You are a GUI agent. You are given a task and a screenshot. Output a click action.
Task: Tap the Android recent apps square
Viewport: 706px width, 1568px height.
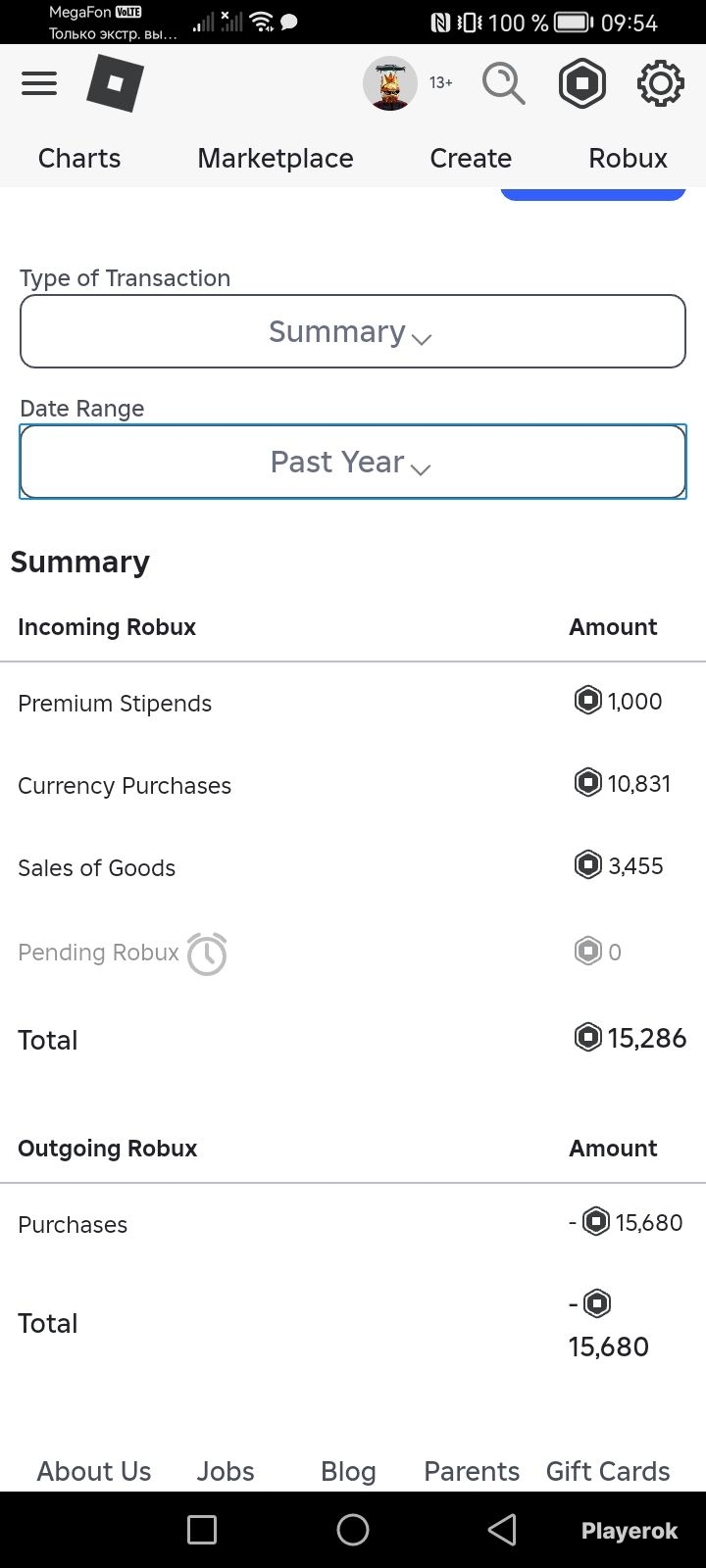(x=202, y=1530)
